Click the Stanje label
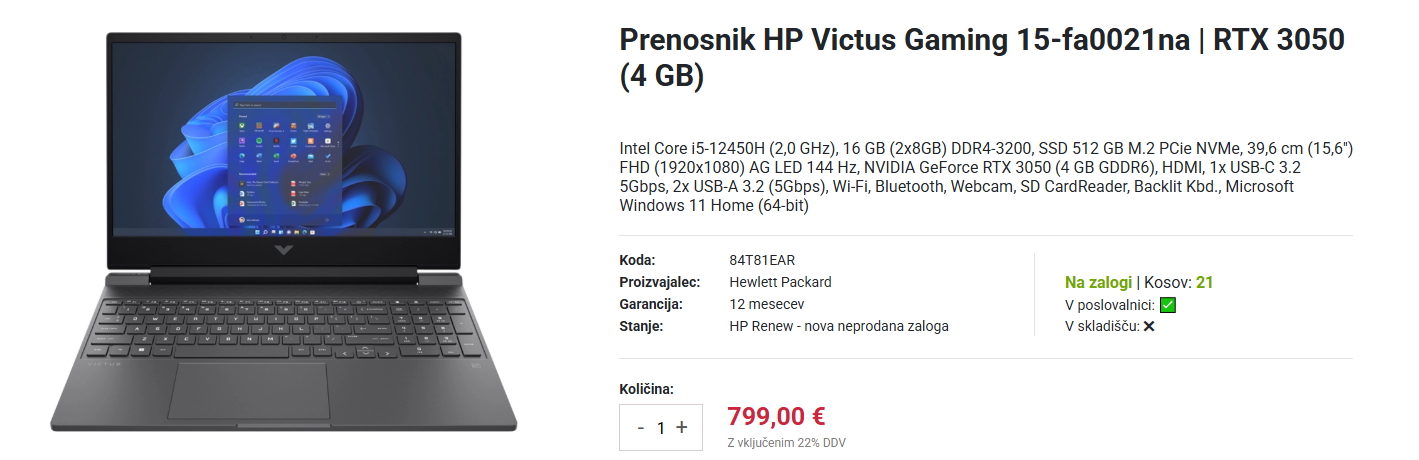 tap(641, 326)
